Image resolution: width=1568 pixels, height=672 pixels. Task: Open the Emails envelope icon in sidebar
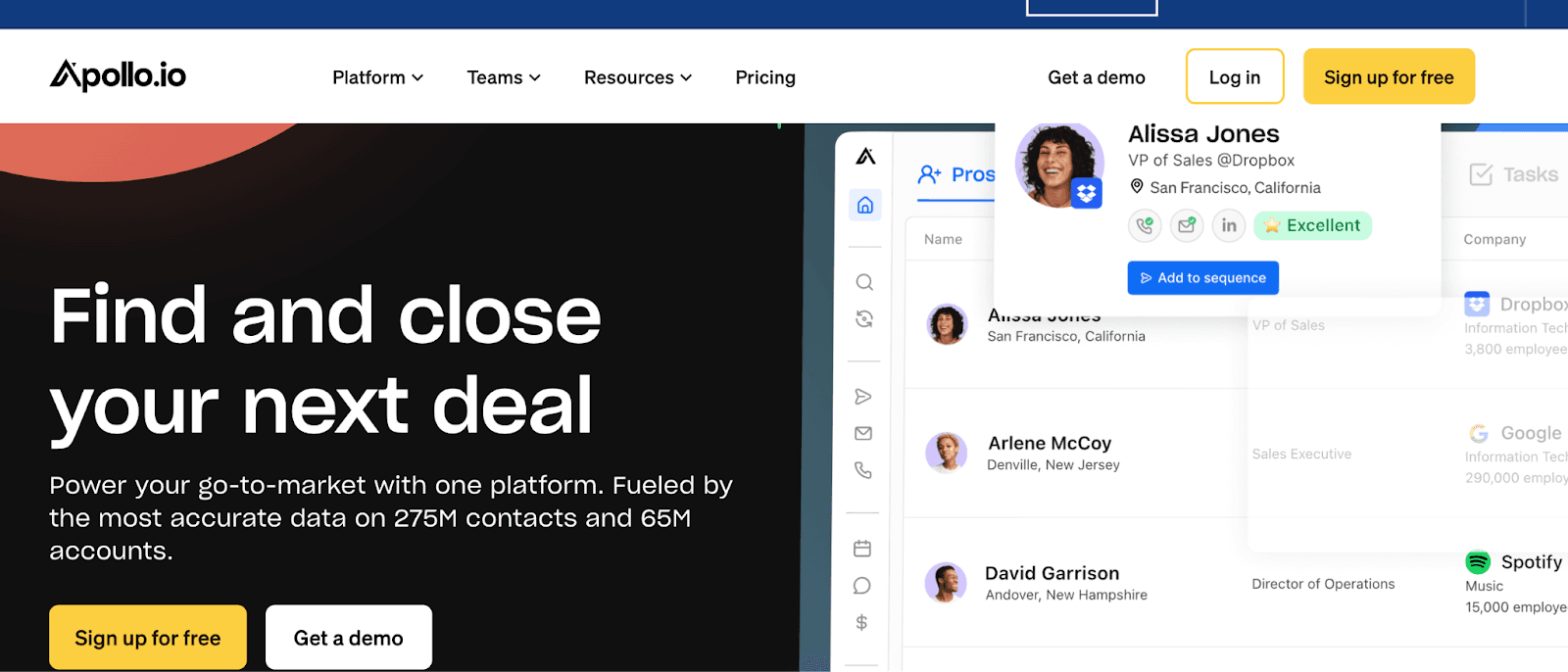863,433
